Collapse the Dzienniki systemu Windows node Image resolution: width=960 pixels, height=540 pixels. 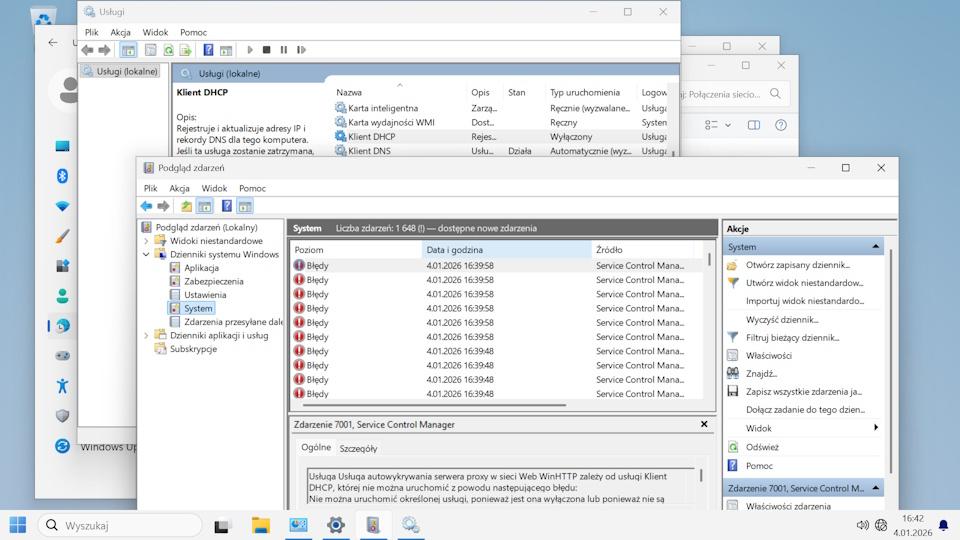pyautogui.click(x=146, y=255)
